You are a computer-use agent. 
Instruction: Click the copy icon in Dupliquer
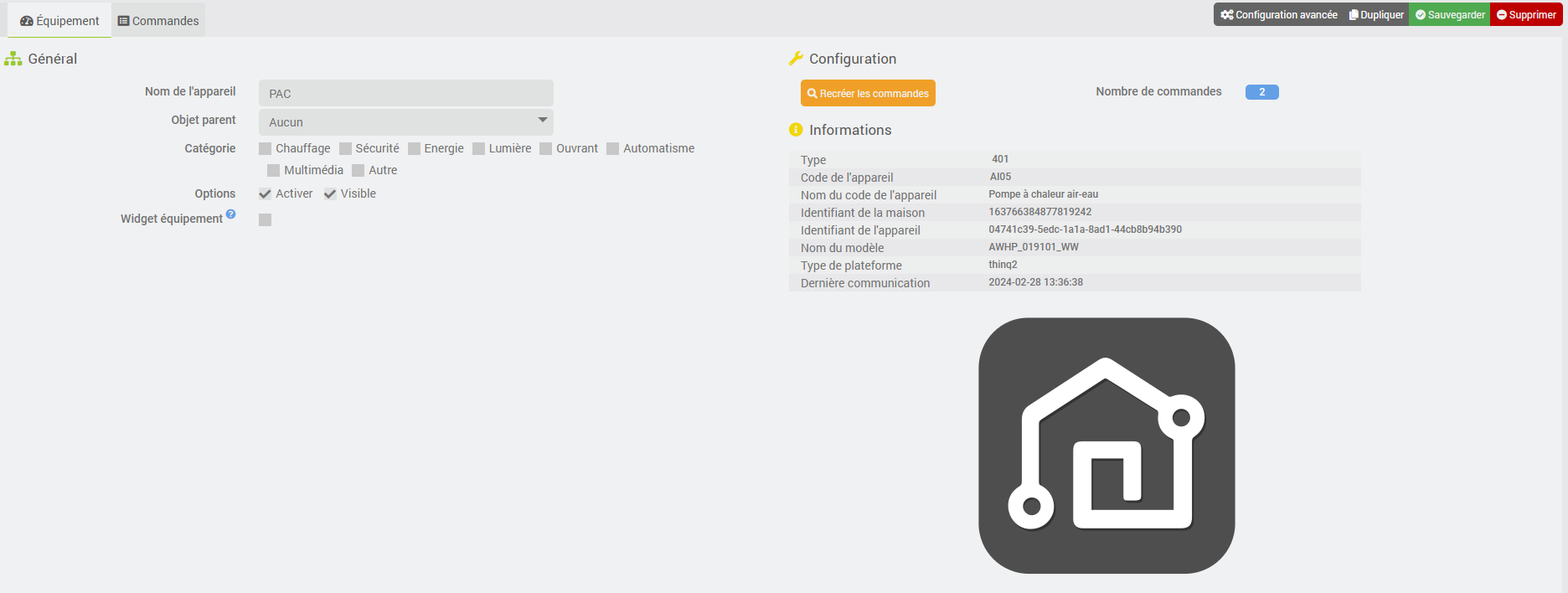1354,15
